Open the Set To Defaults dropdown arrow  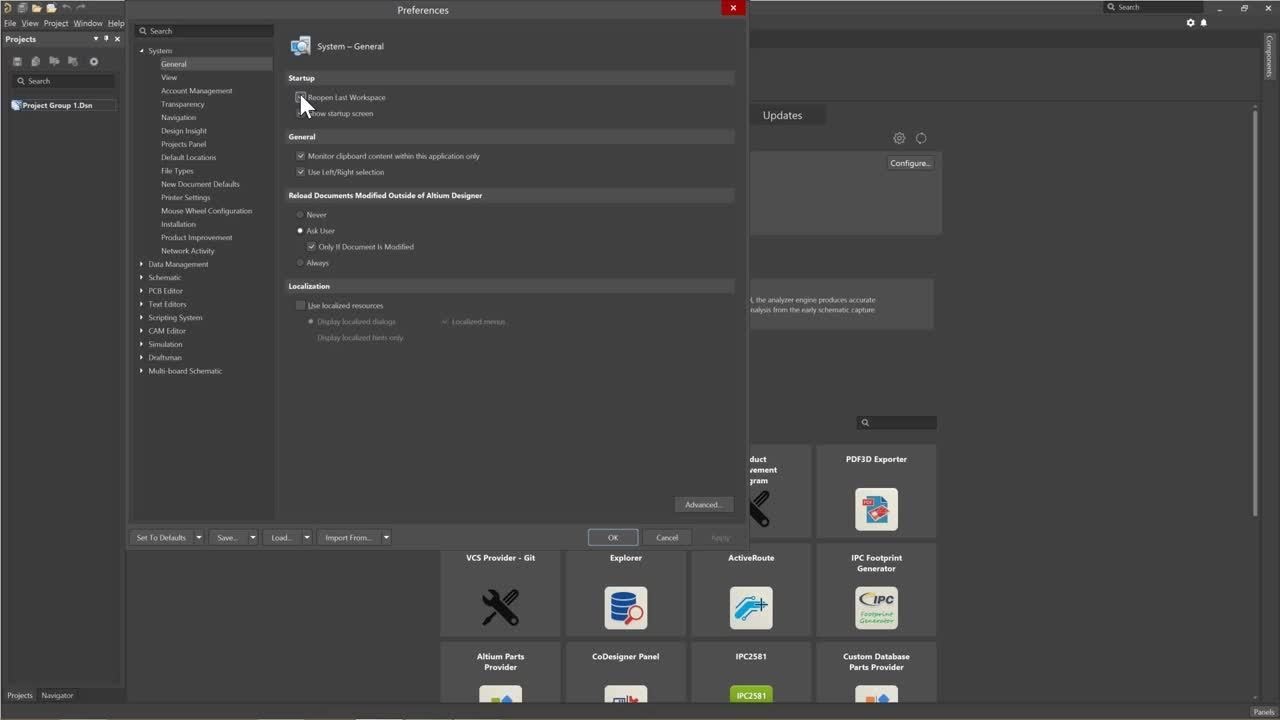pos(198,537)
